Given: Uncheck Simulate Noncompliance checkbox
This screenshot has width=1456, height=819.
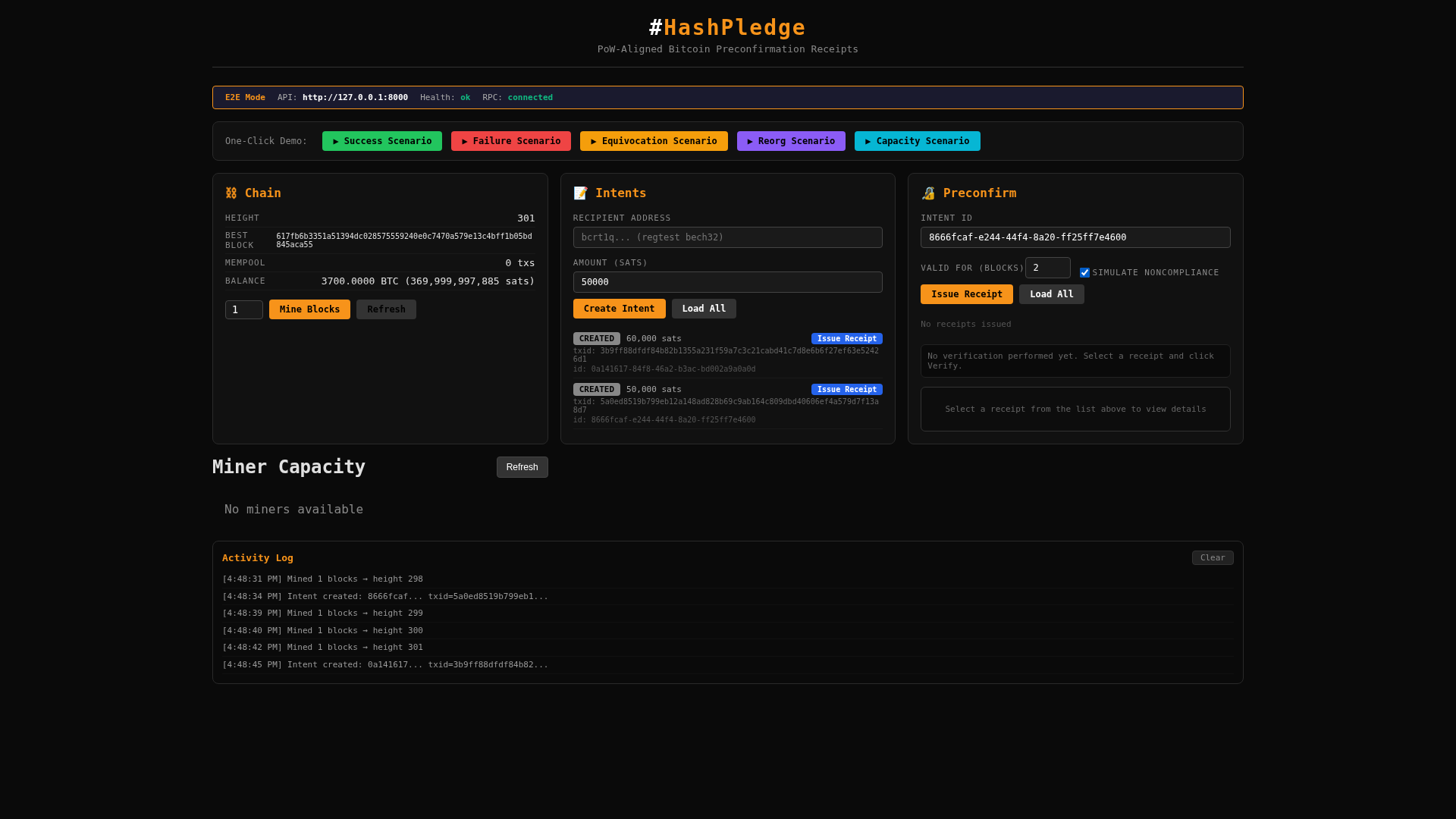Looking at the screenshot, I should pos(1084,273).
